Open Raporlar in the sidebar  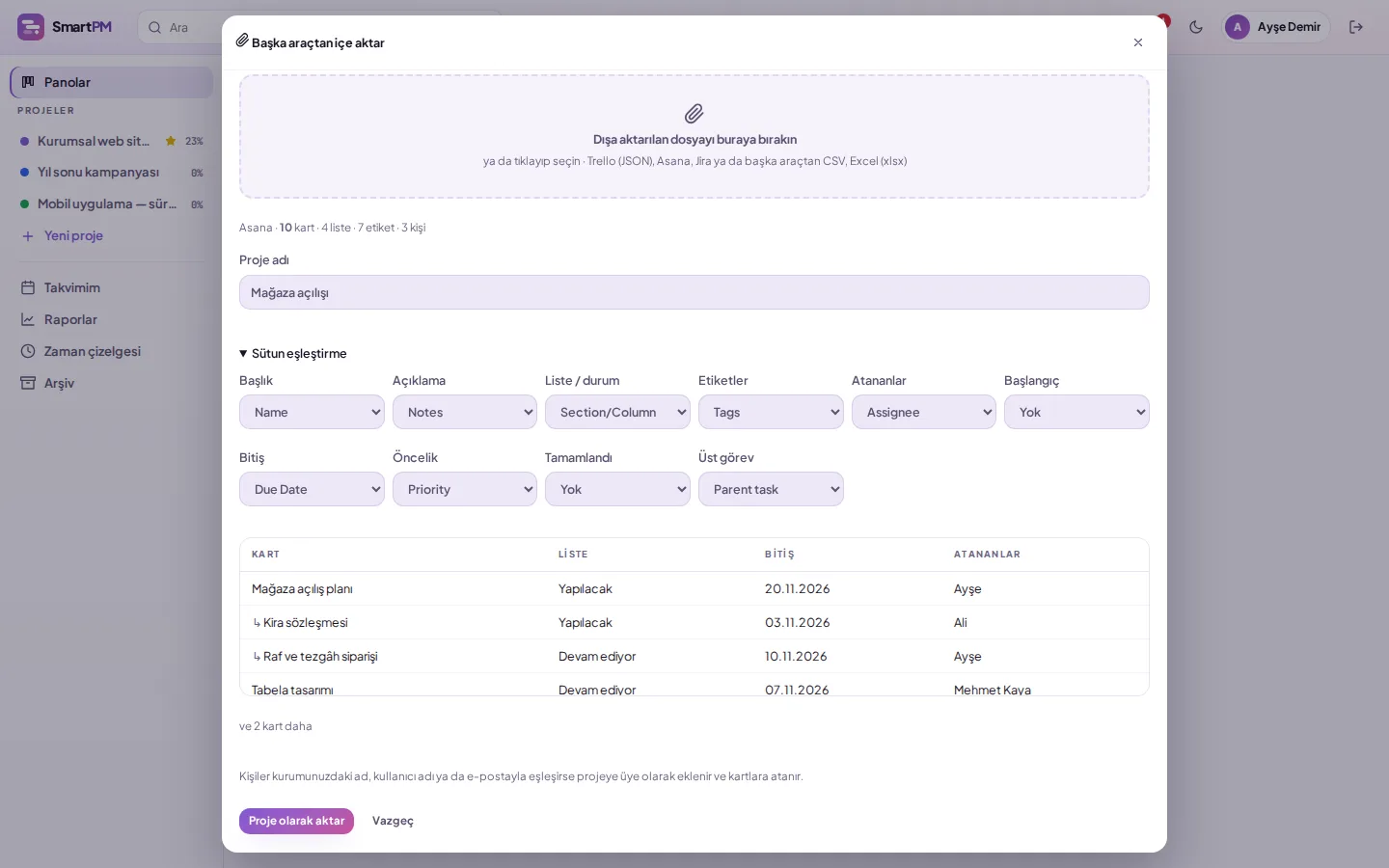112,319
